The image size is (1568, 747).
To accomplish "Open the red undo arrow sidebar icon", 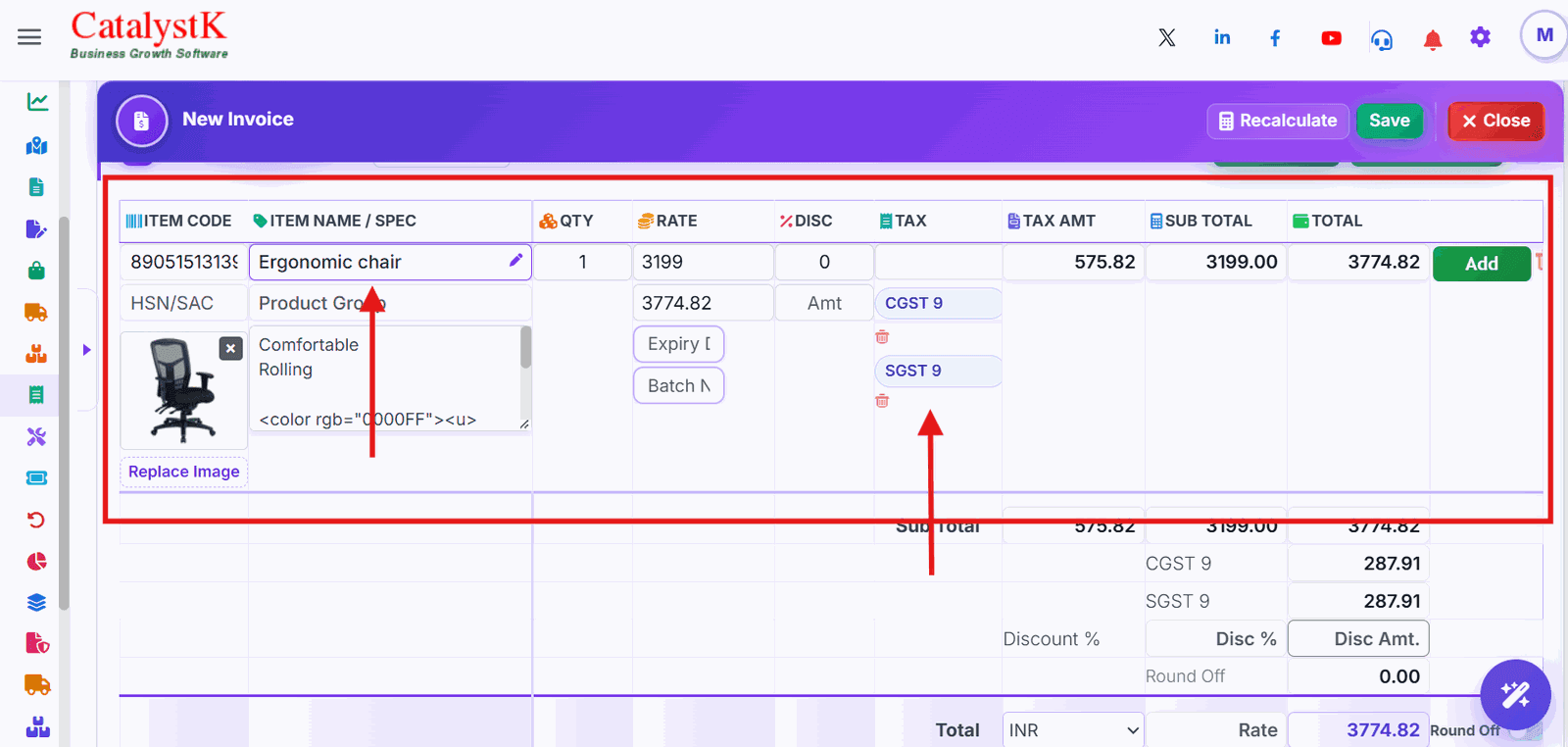I will point(36,520).
